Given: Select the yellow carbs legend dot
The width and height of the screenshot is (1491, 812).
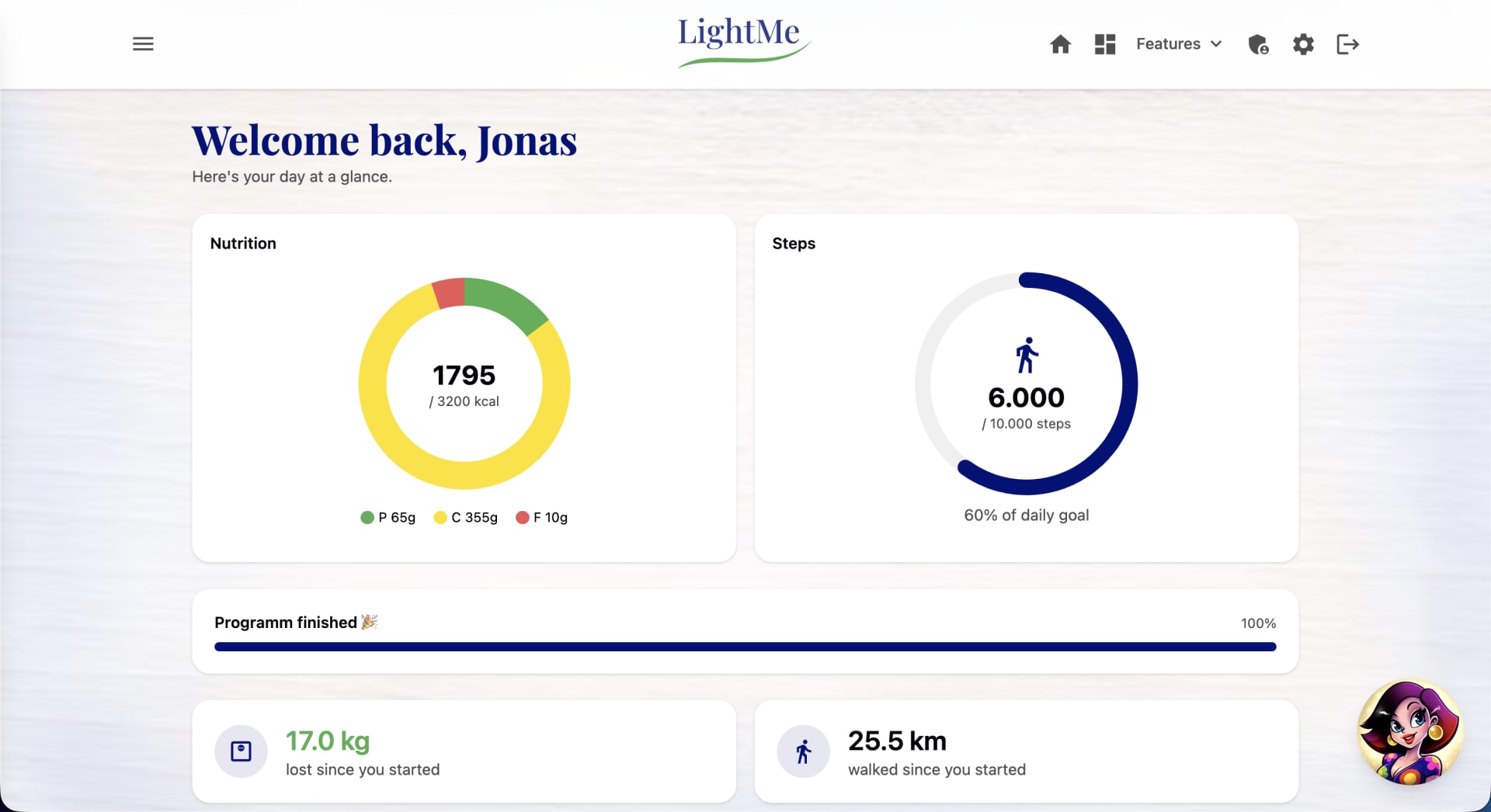Looking at the screenshot, I should [x=440, y=518].
